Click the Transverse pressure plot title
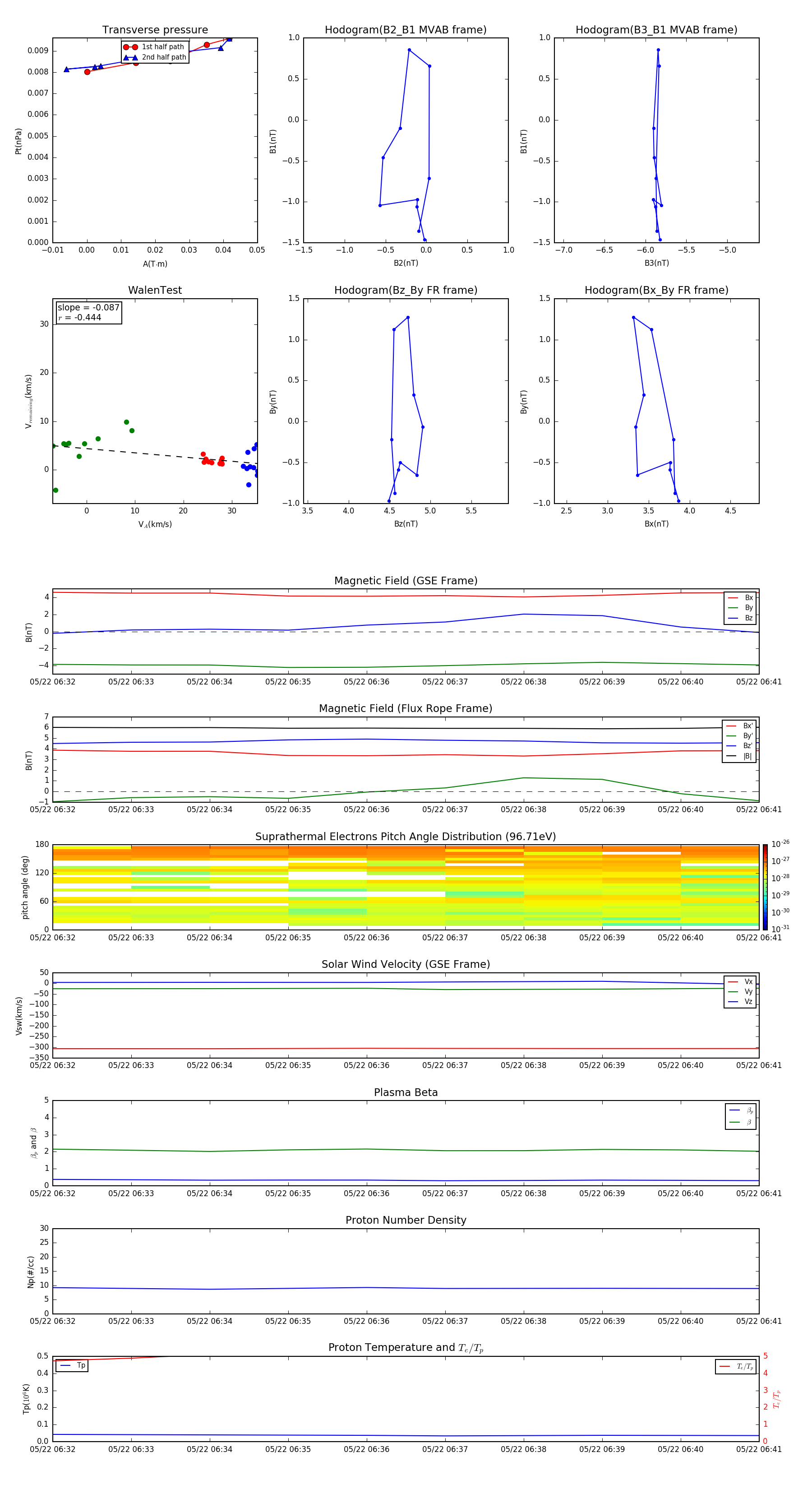Viewport: 812px width, 1489px height. click(x=155, y=30)
